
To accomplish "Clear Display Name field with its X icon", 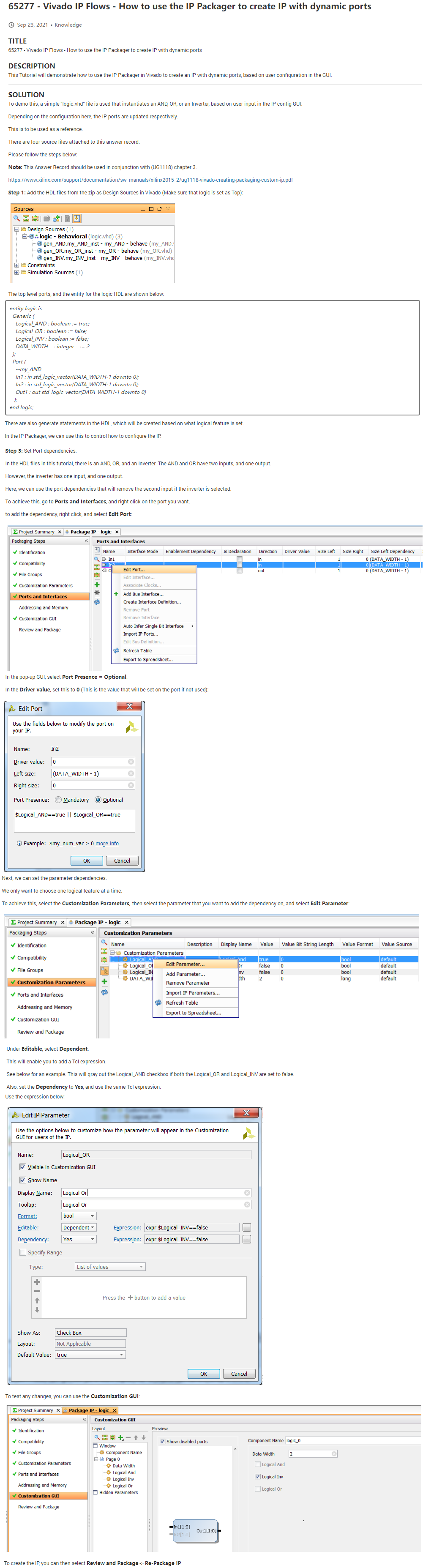I will click(x=247, y=1193).
